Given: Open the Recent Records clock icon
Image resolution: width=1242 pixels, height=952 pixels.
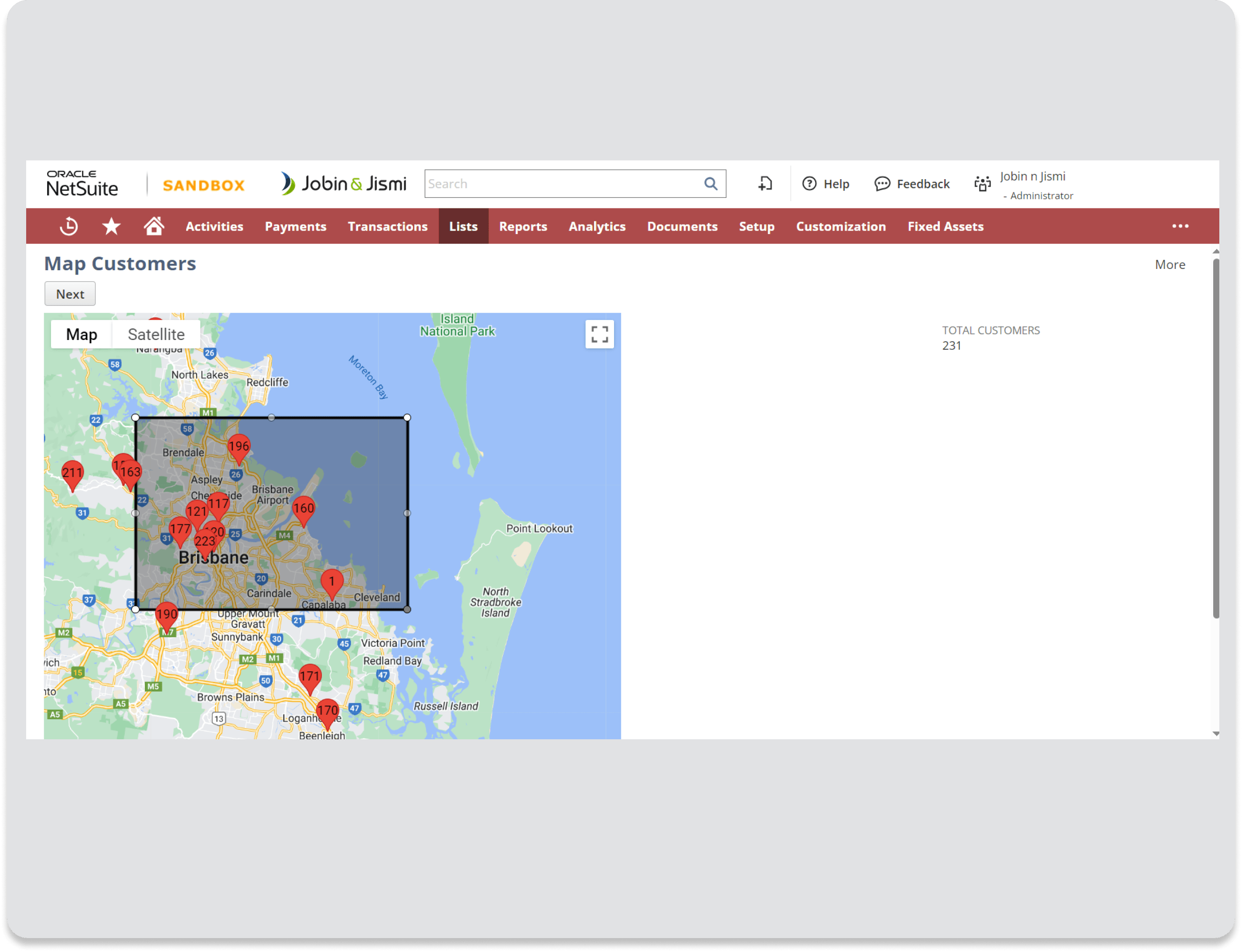Looking at the screenshot, I should (x=68, y=226).
